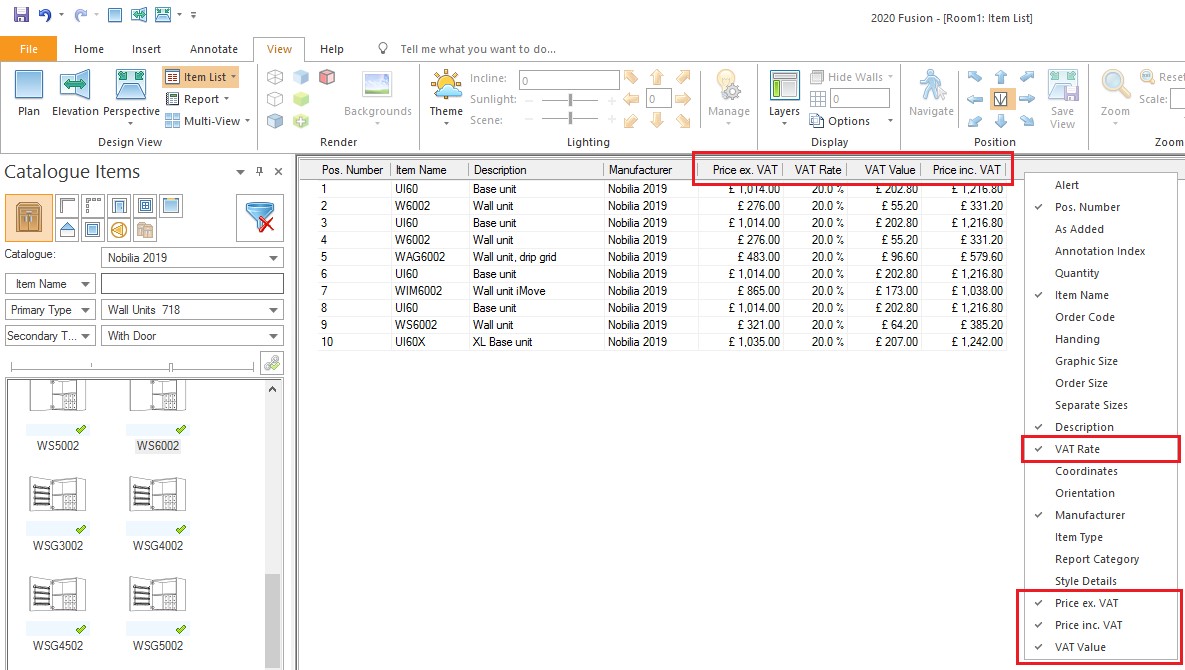
Task: Click the Description column header
Action: coord(536,170)
